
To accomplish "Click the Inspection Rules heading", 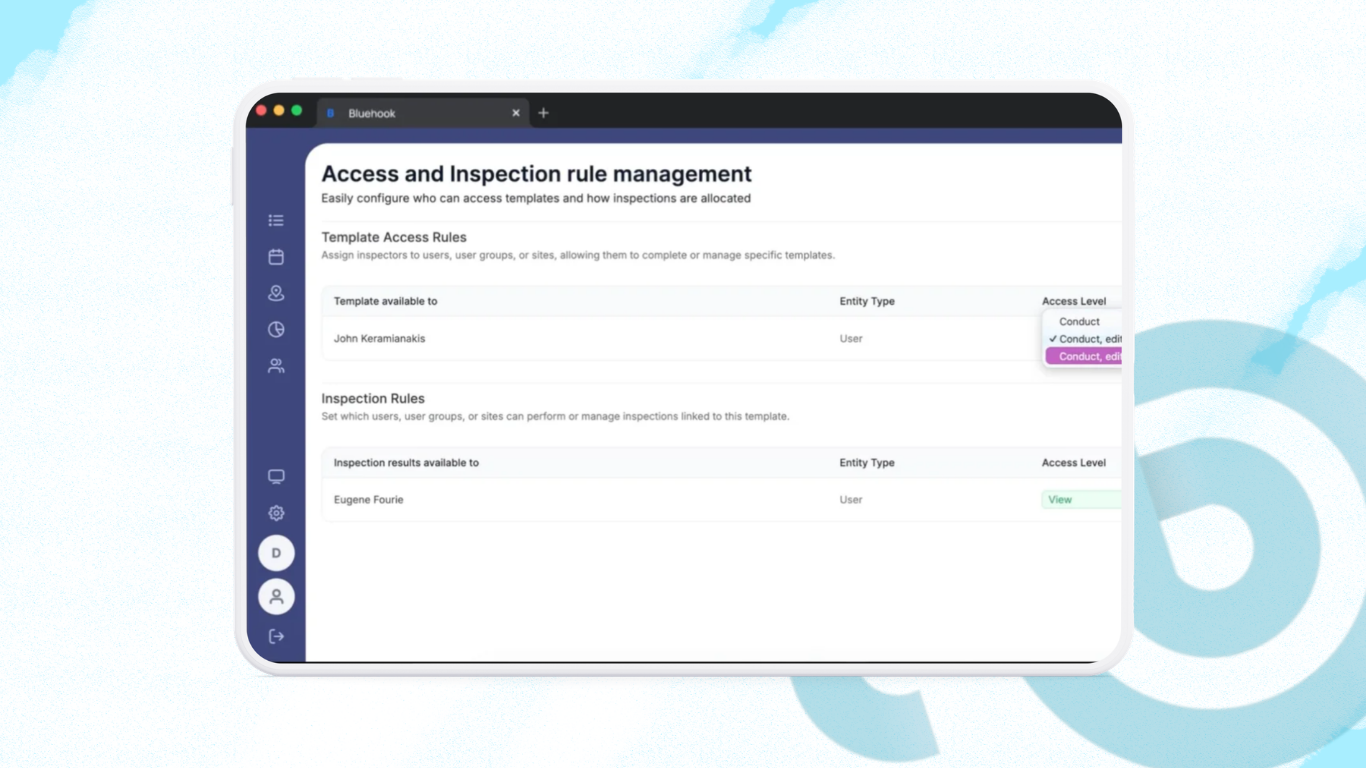I will pos(373,398).
